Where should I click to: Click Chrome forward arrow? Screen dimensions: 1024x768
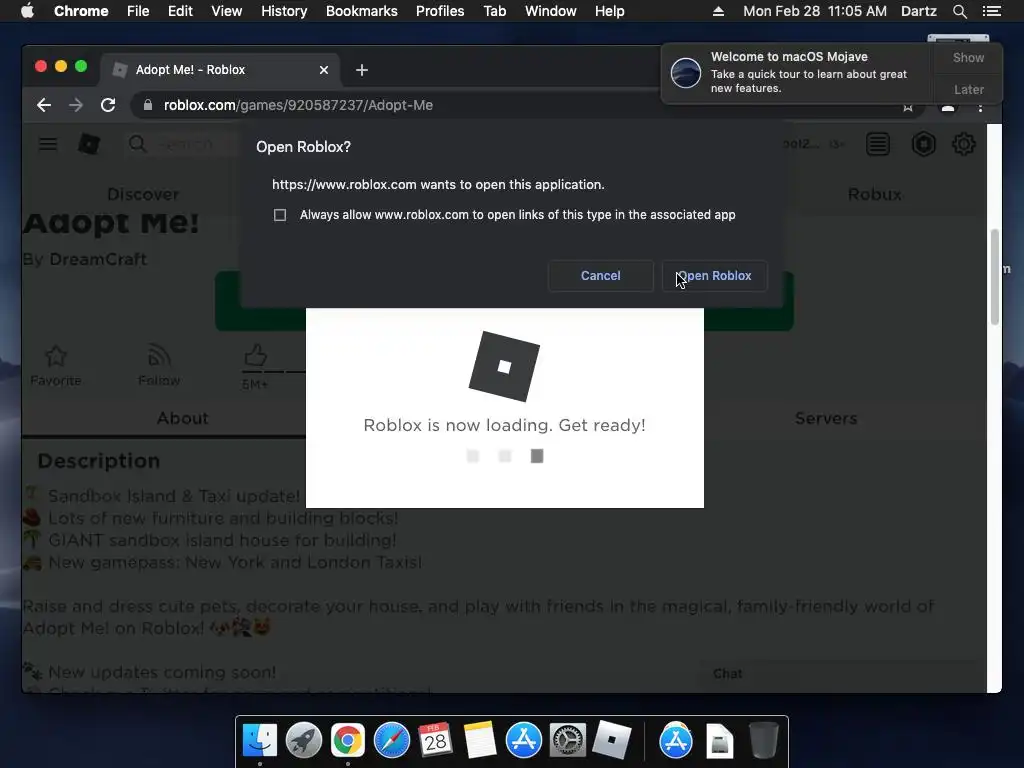76,105
